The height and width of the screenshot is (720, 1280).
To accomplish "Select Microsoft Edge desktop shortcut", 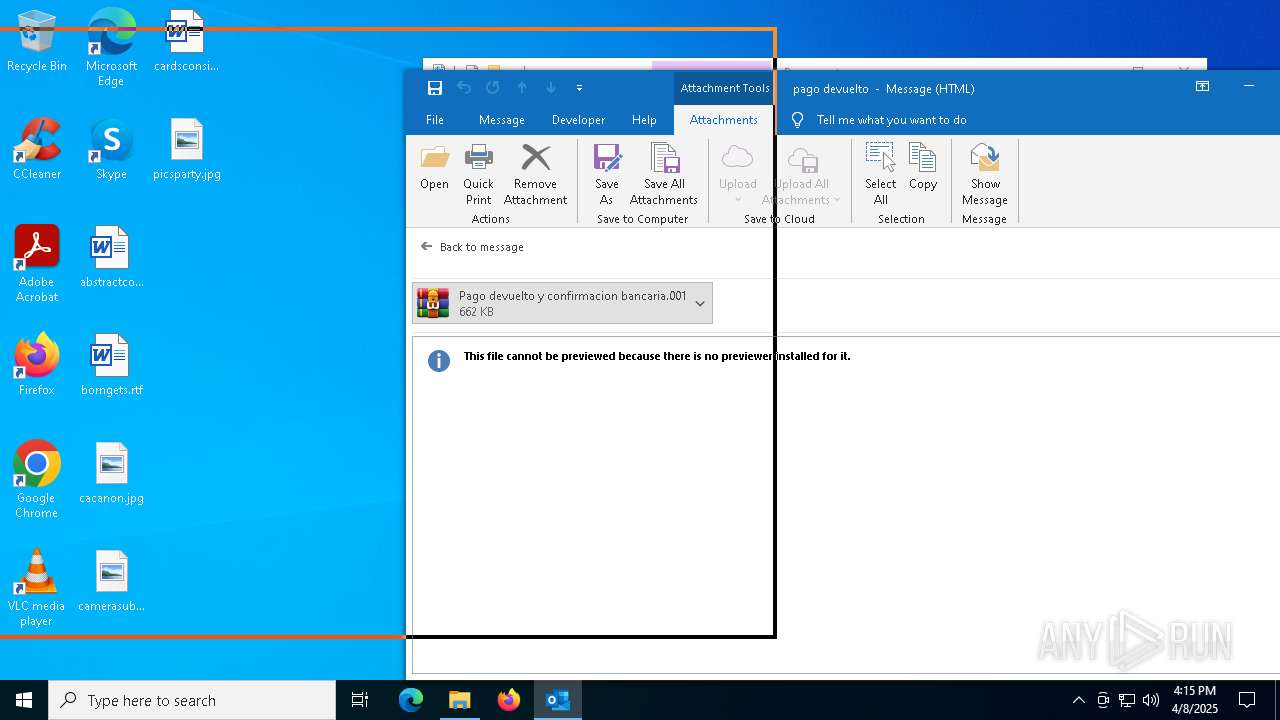I will point(111,47).
